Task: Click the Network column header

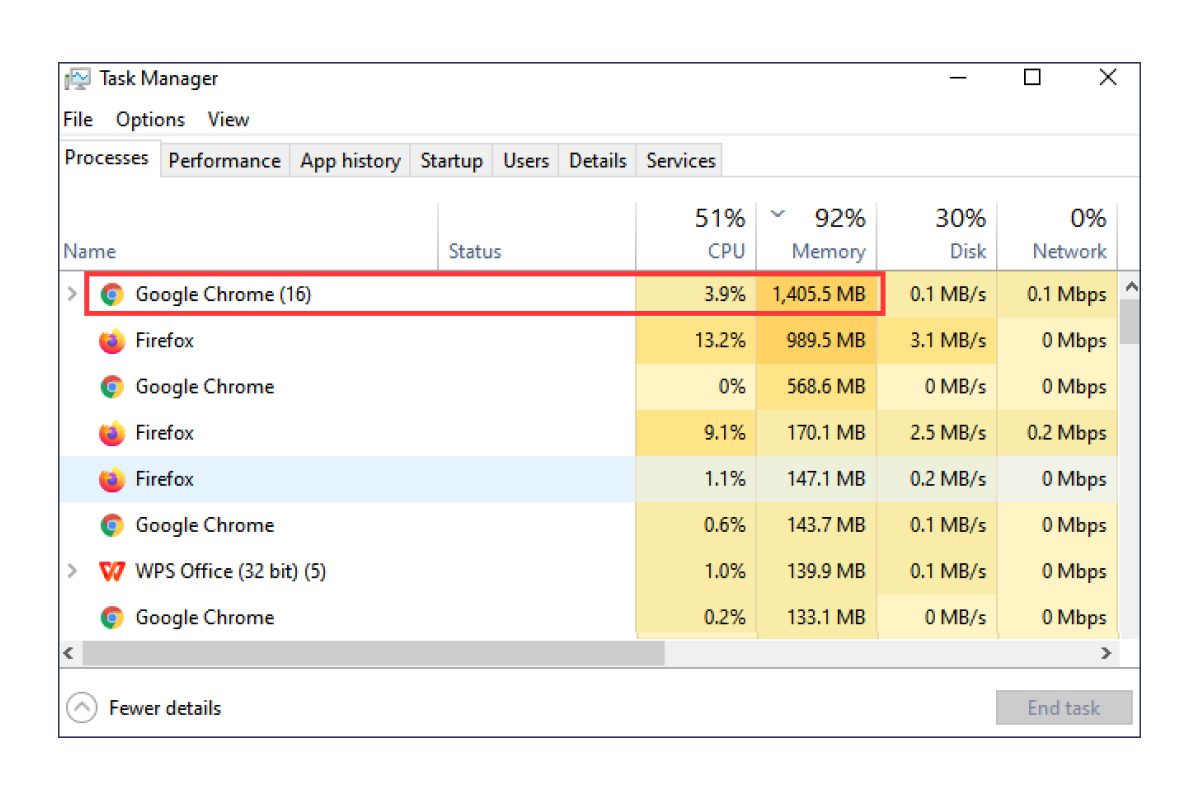Action: tap(1069, 251)
